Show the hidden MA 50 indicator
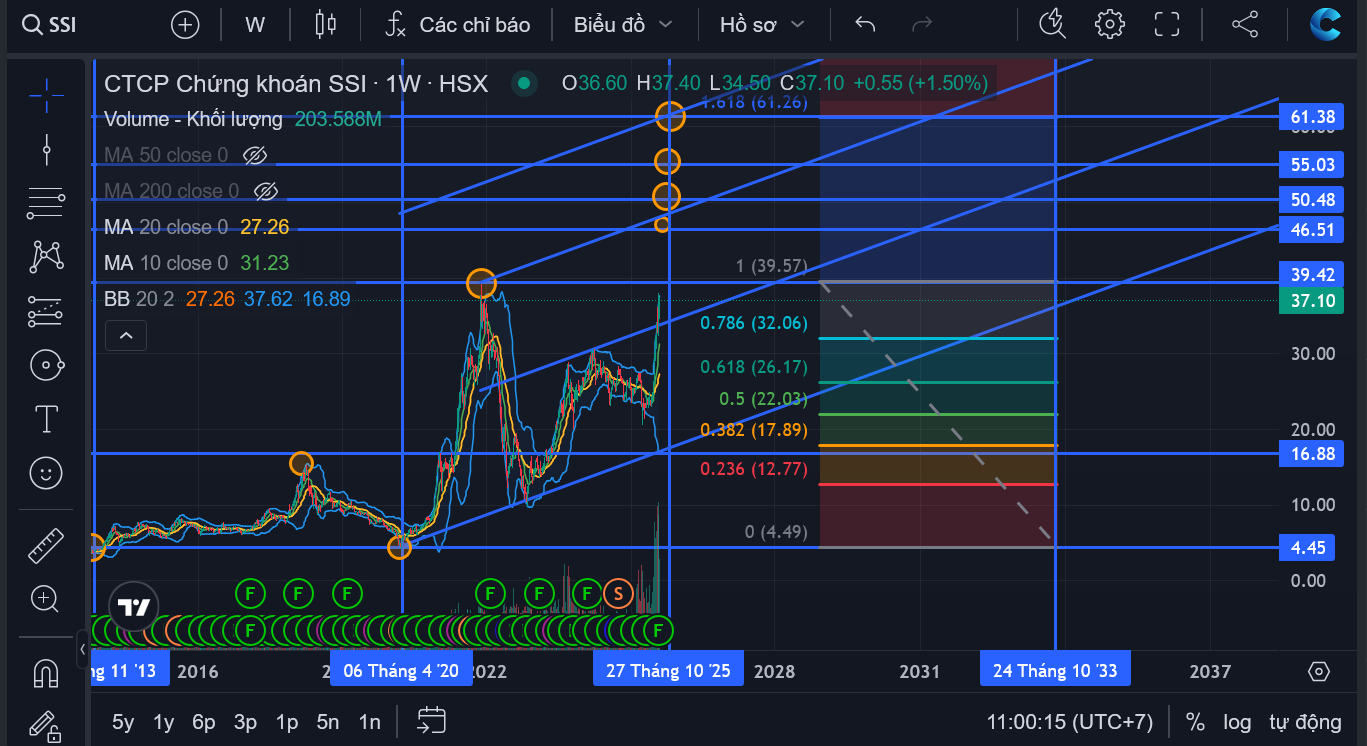The height and width of the screenshot is (746, 1367). tap(256, 155)
